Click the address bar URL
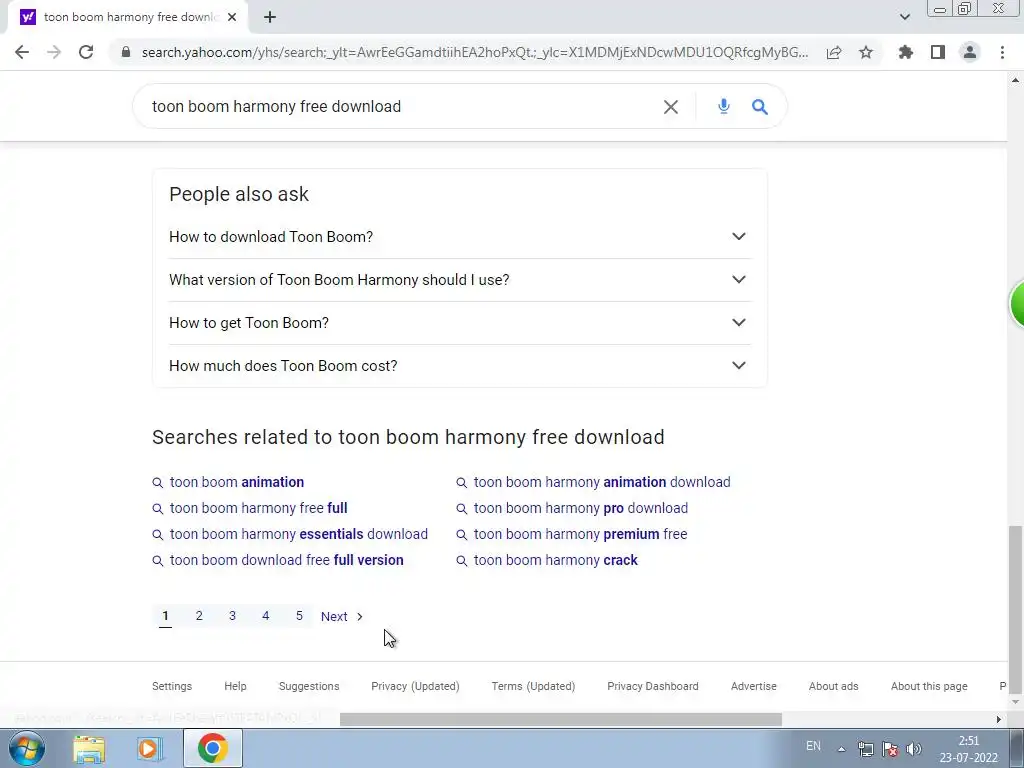 click(x=475, y=52)
